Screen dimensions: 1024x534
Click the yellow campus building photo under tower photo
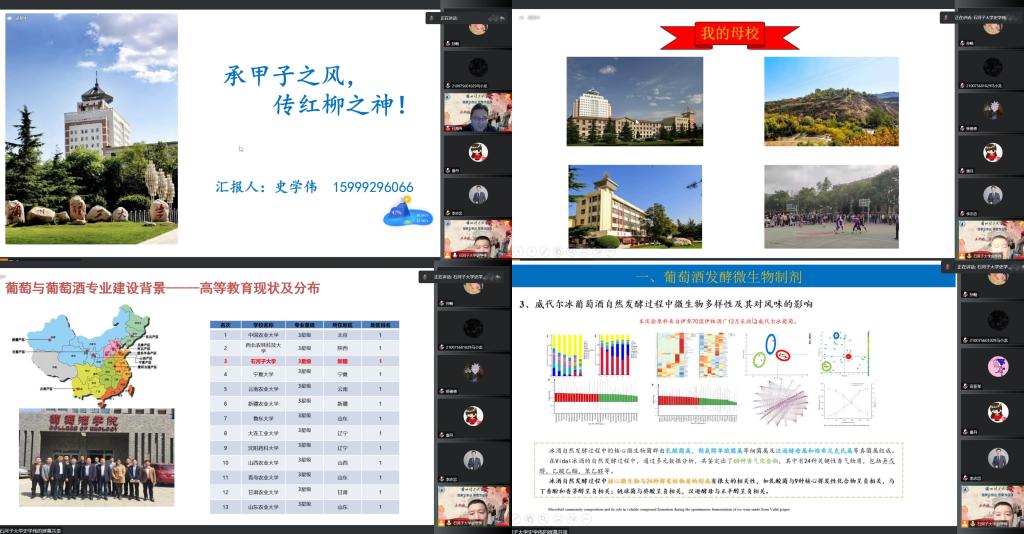point(635,206)
